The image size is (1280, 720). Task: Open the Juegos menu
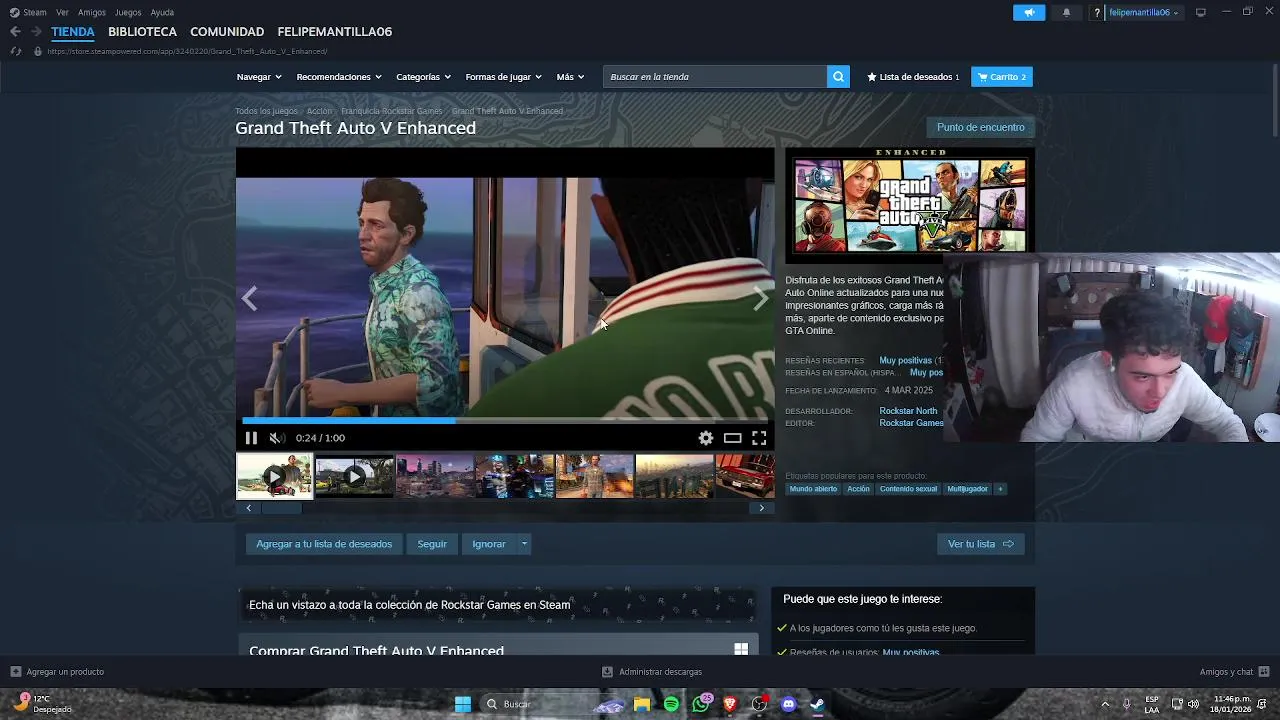128,12
